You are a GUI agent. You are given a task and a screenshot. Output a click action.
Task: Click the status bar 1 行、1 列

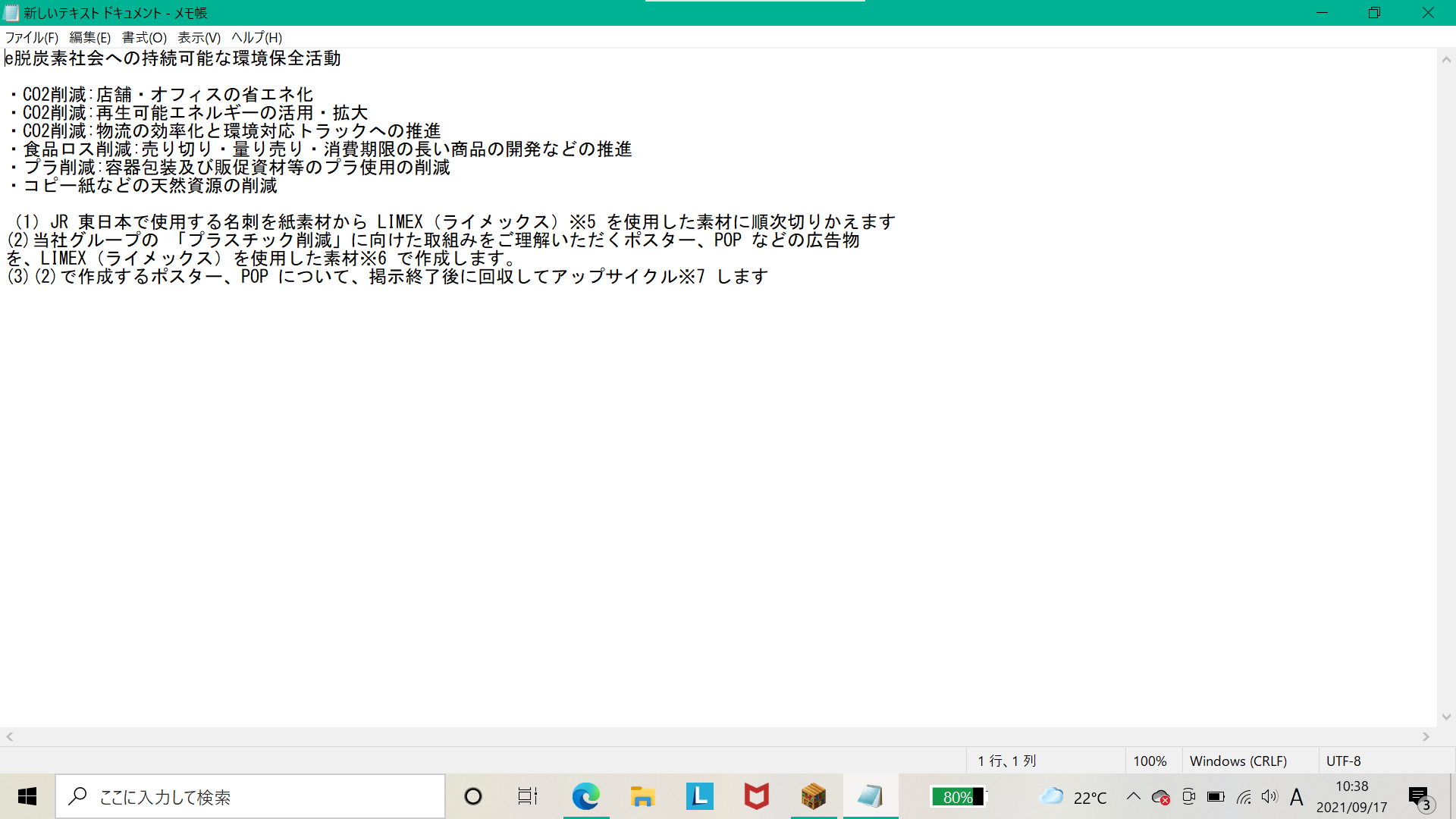click(1006, 761)
